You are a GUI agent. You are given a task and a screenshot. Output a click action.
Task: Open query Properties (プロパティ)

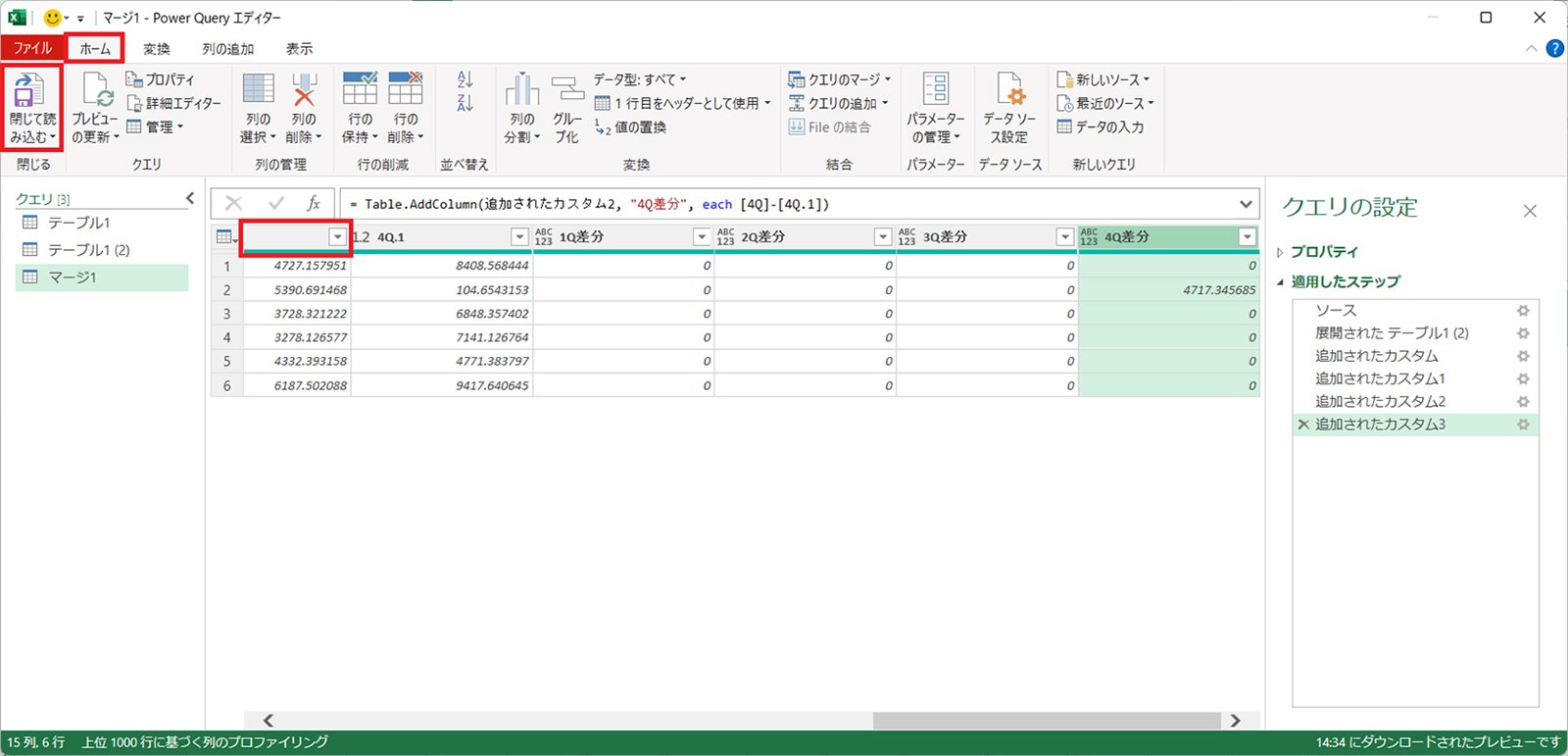coord(160,79)
